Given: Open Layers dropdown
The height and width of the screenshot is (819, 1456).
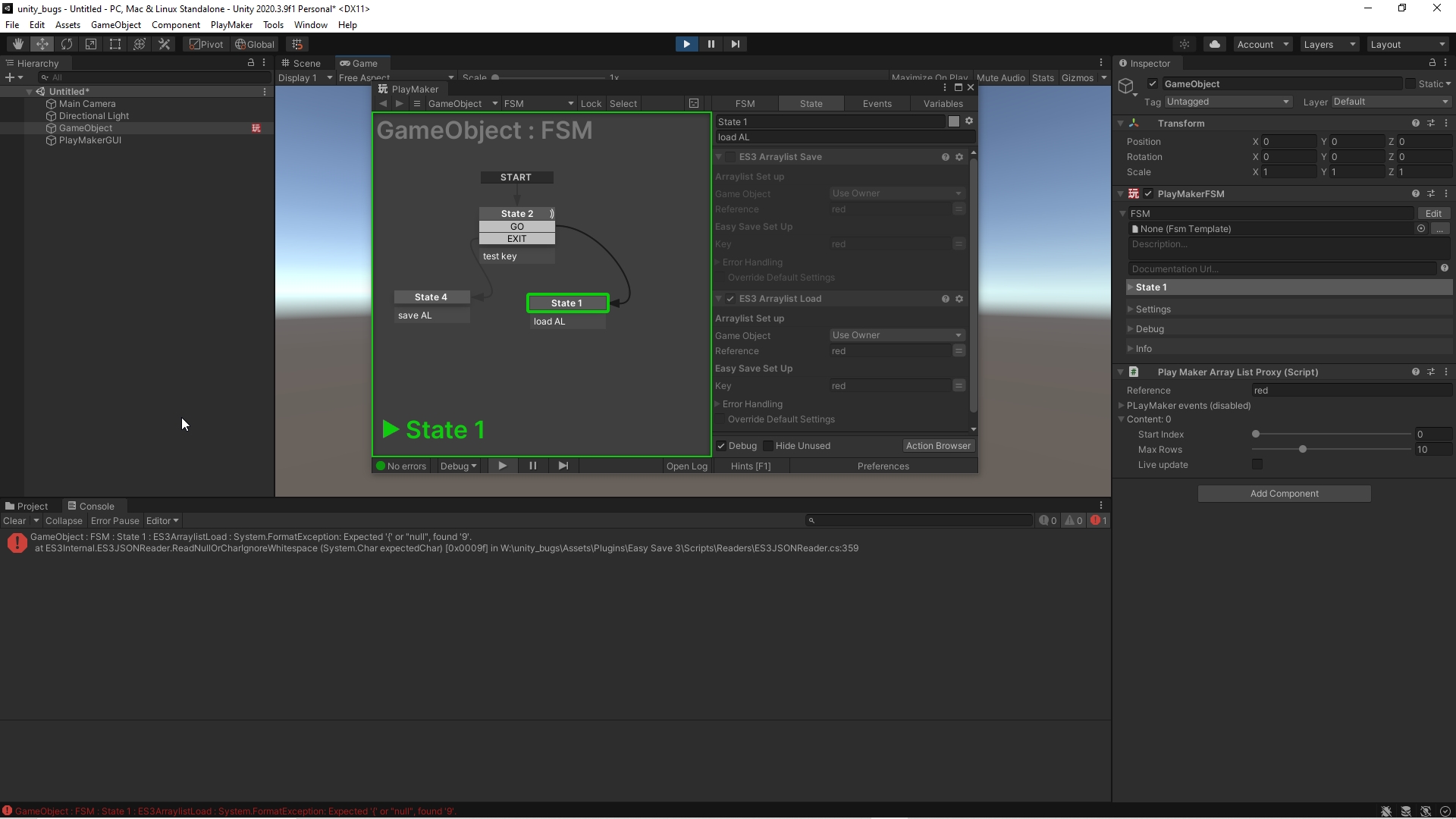Looking at the screenshot, I should click(1329, 44).
